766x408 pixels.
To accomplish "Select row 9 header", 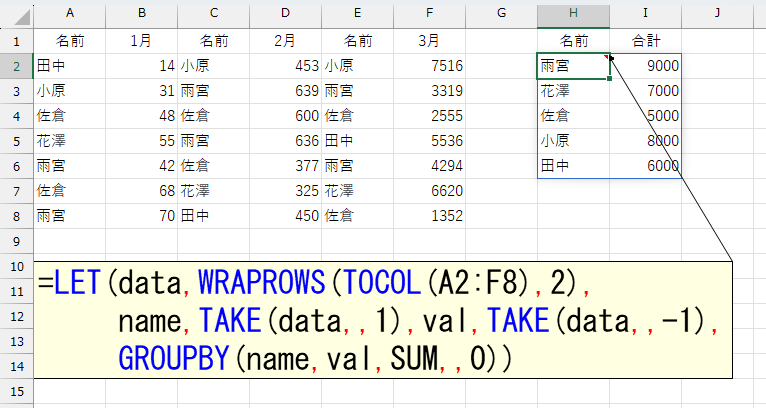I will point(16,241).
